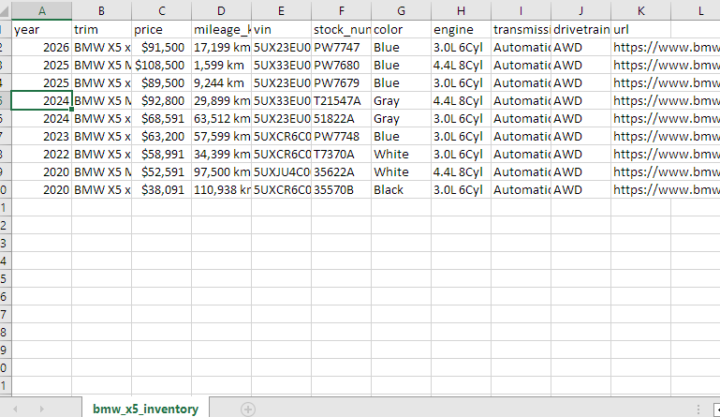This screenshot has width=720, height=417.
Task: Select the price cell $58,991
Action: 162,154
